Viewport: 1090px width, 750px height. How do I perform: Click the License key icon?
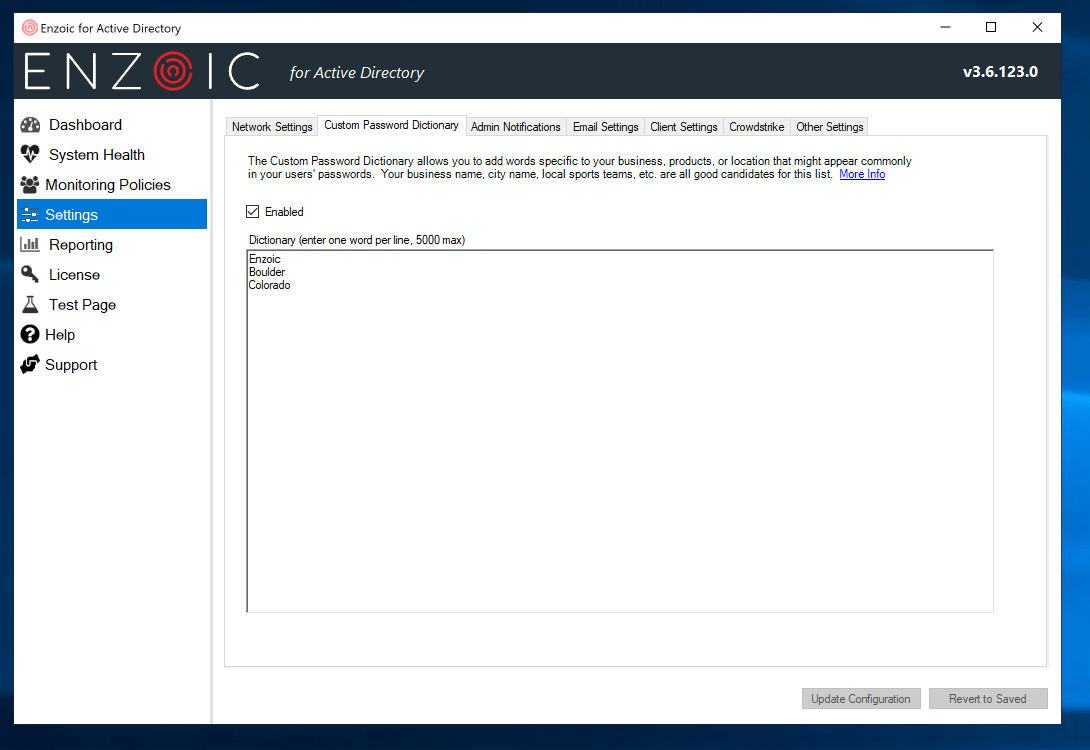pos(30,275)
